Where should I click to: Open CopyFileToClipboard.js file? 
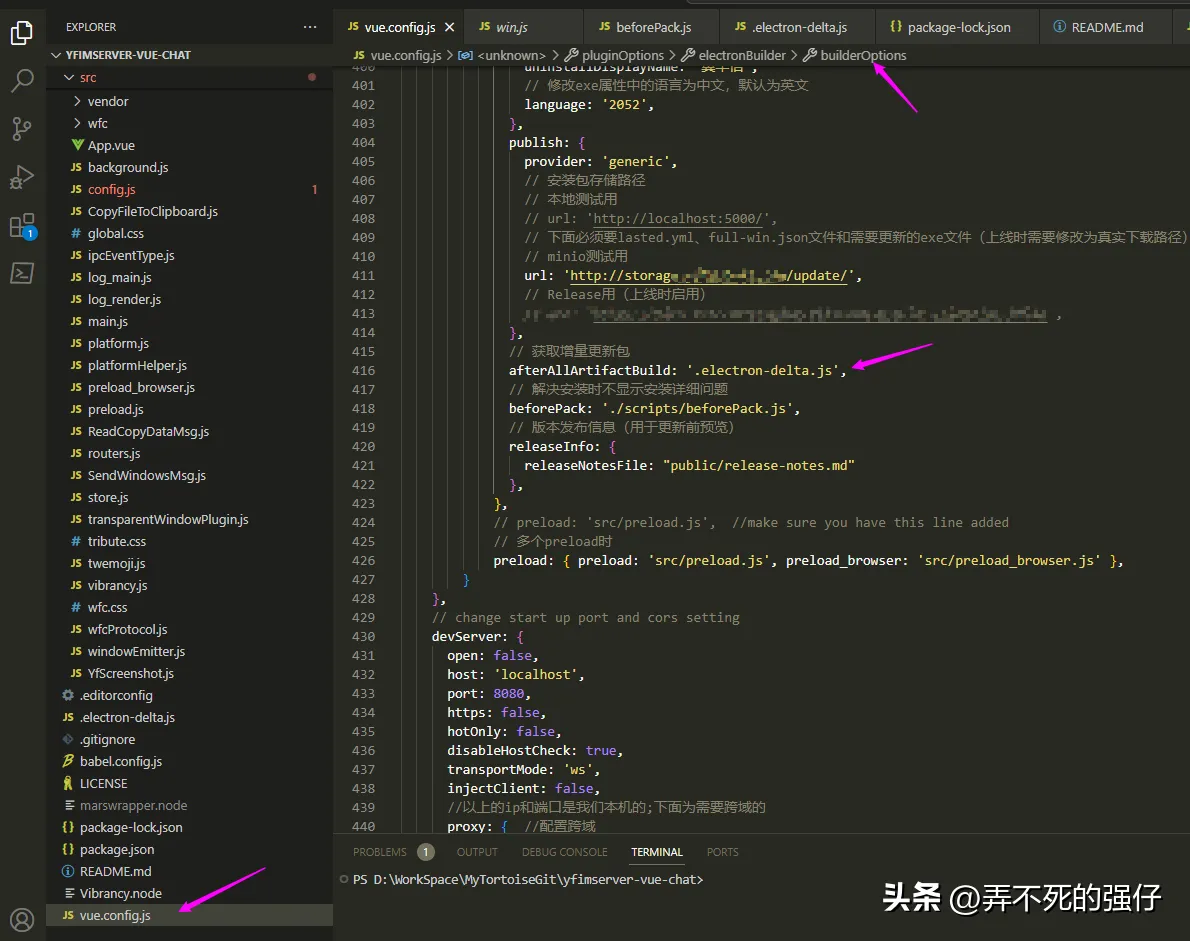pos(190,211)
